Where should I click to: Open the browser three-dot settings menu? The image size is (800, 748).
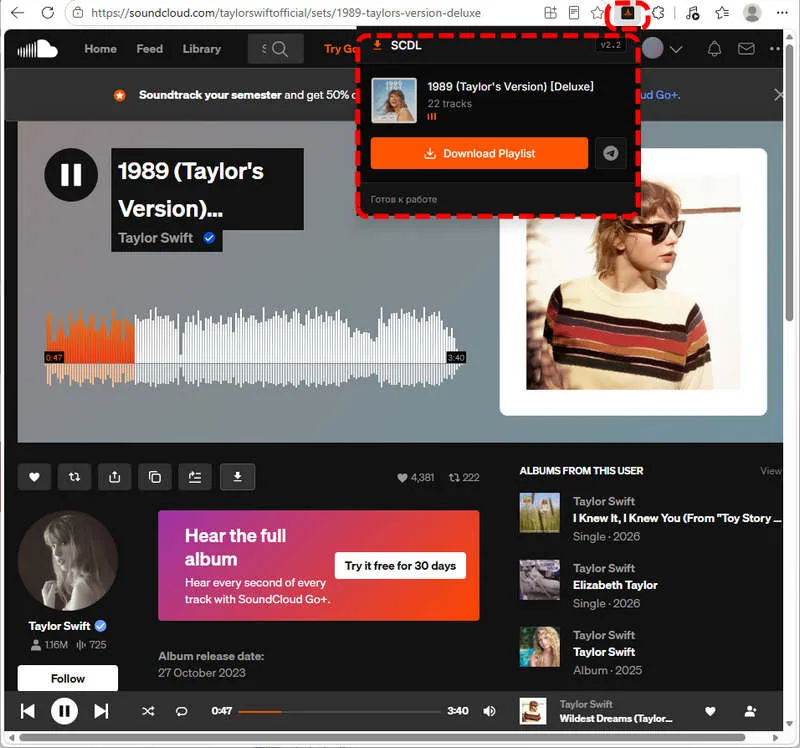pyautogui.click(x=782, y=13)
